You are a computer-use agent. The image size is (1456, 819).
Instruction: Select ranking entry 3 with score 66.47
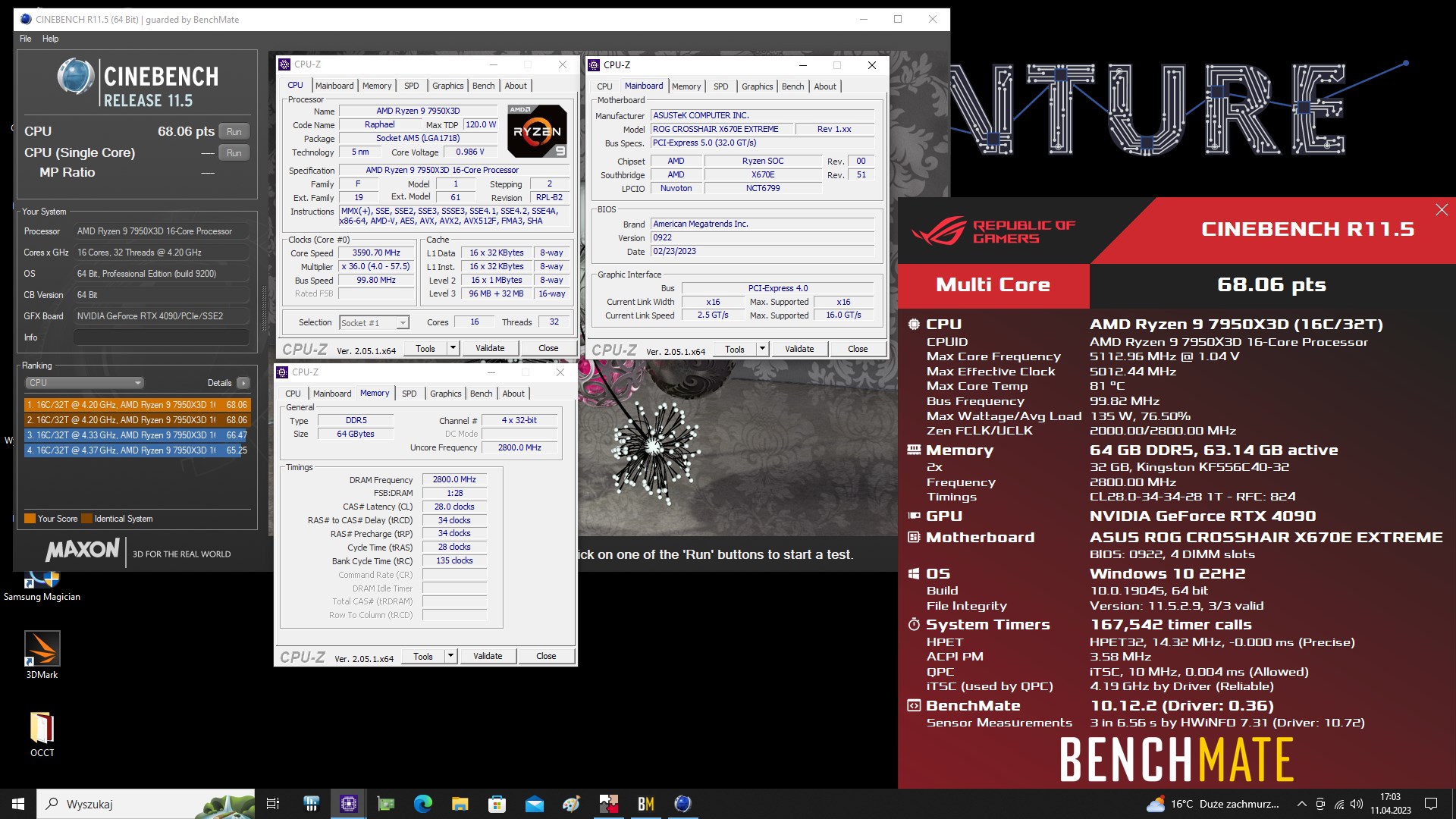point(137,435)
